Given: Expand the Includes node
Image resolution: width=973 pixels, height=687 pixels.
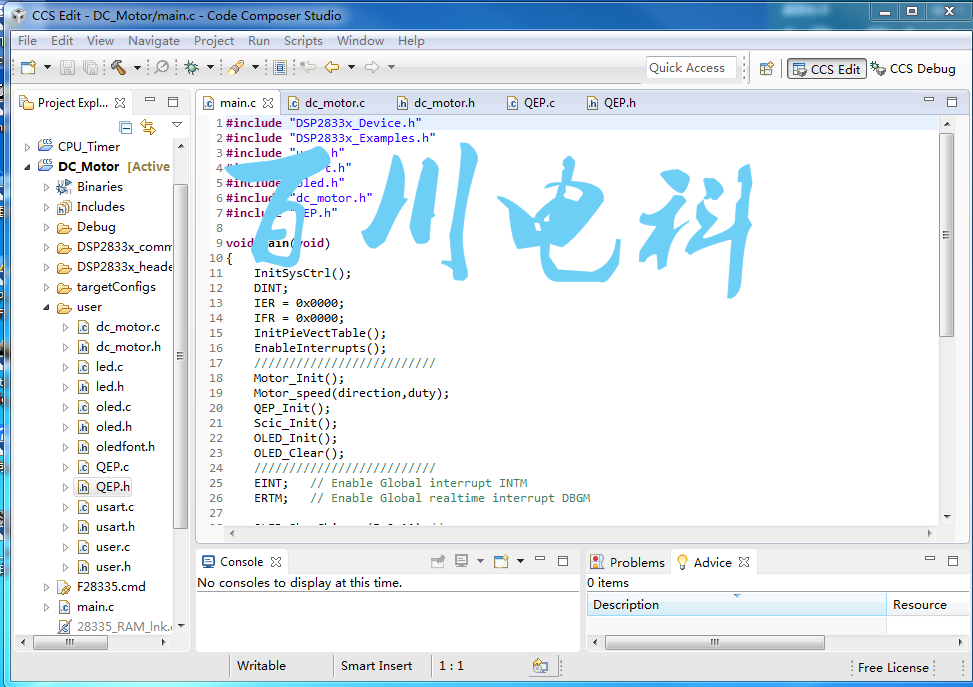Looking at the screenshot, I should point(46,207).
